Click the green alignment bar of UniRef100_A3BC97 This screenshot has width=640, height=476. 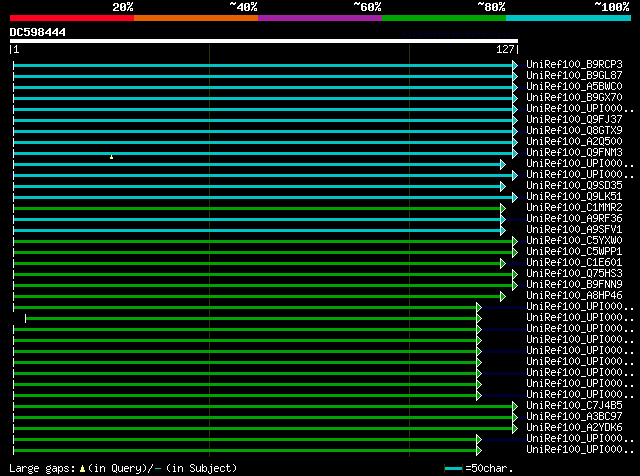[x=263, y=418]
